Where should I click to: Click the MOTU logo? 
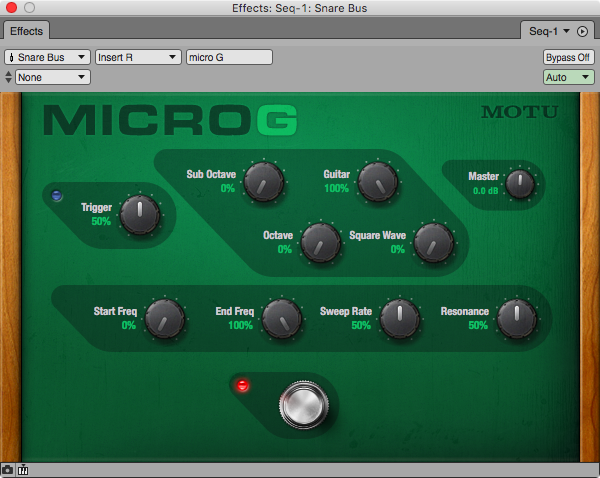coord(519,112)
